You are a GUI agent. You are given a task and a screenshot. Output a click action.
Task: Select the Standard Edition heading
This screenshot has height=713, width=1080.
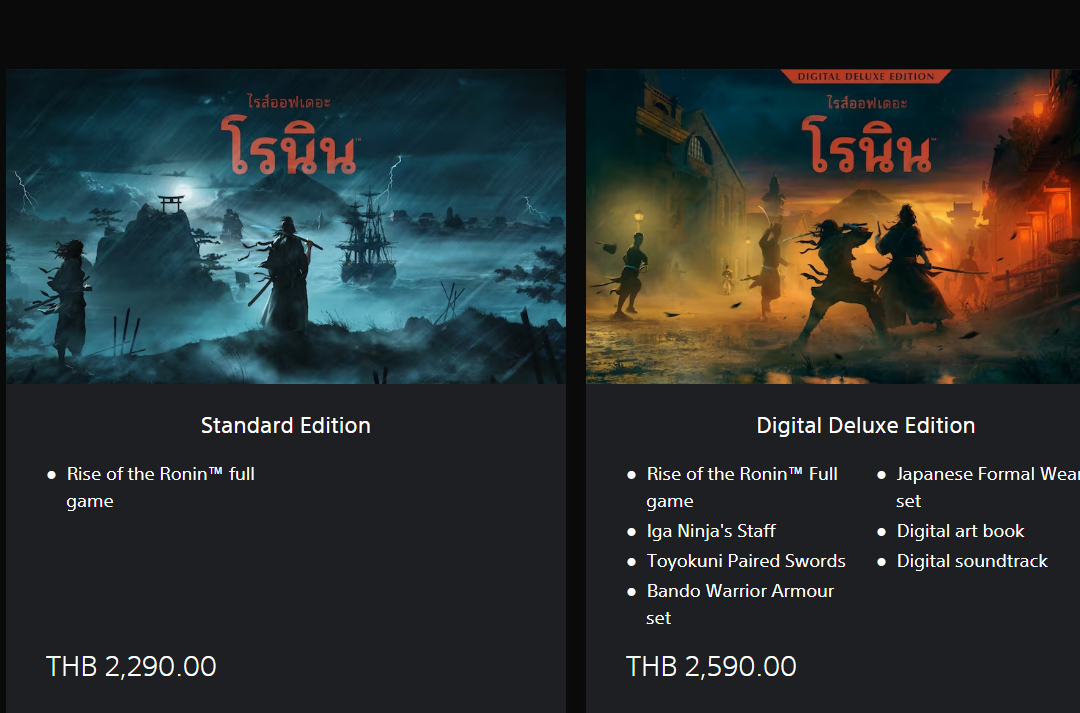click(x=285, y=425)
